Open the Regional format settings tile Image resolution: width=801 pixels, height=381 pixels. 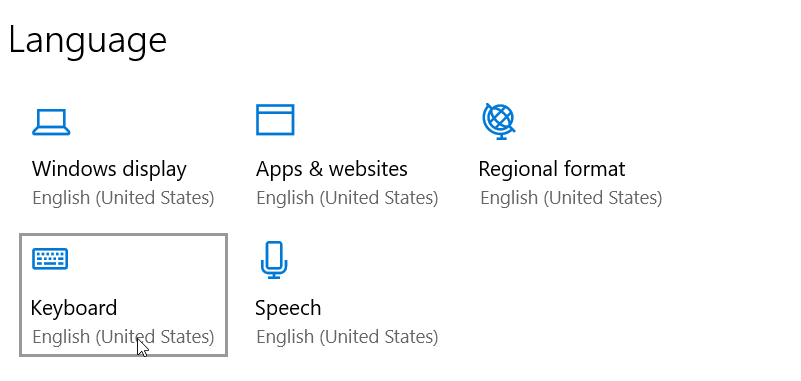(x=571, y=156)
